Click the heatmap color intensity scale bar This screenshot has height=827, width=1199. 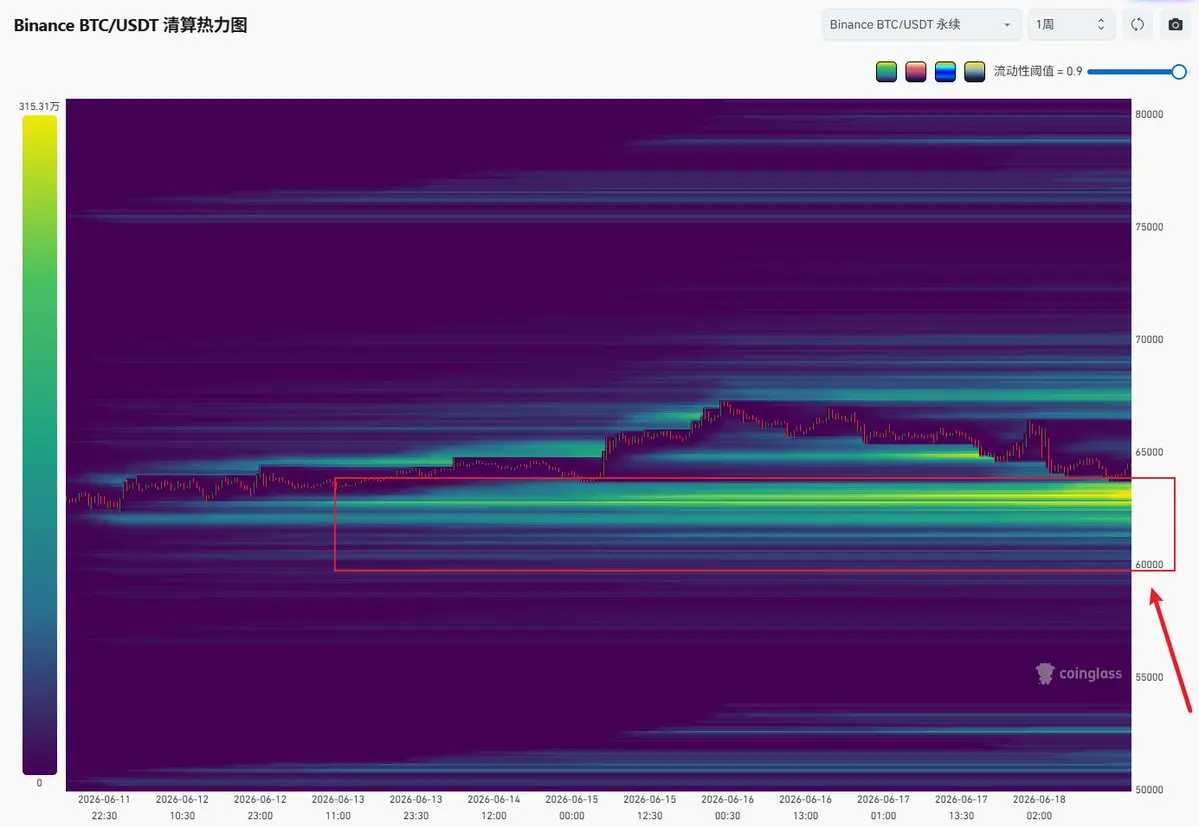pos(40,445)
